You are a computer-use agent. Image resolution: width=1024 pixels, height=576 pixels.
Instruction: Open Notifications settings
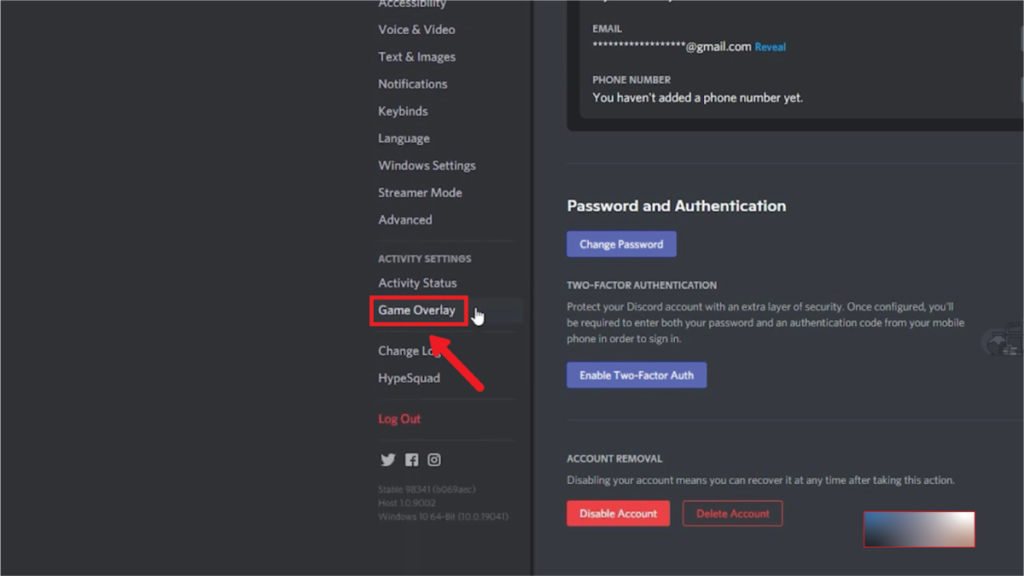point(413,84)
